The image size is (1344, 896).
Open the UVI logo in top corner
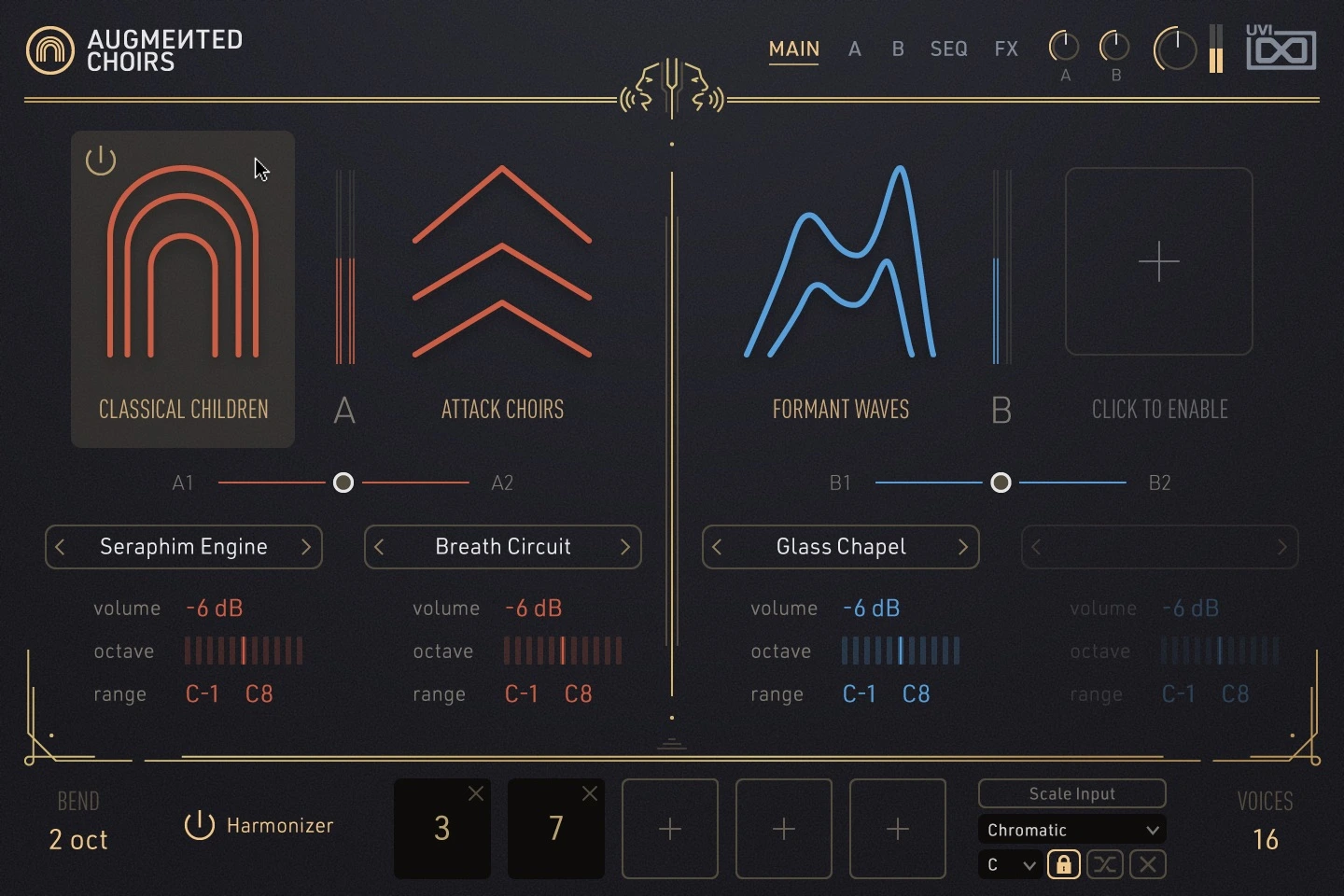coord(1281,48)
